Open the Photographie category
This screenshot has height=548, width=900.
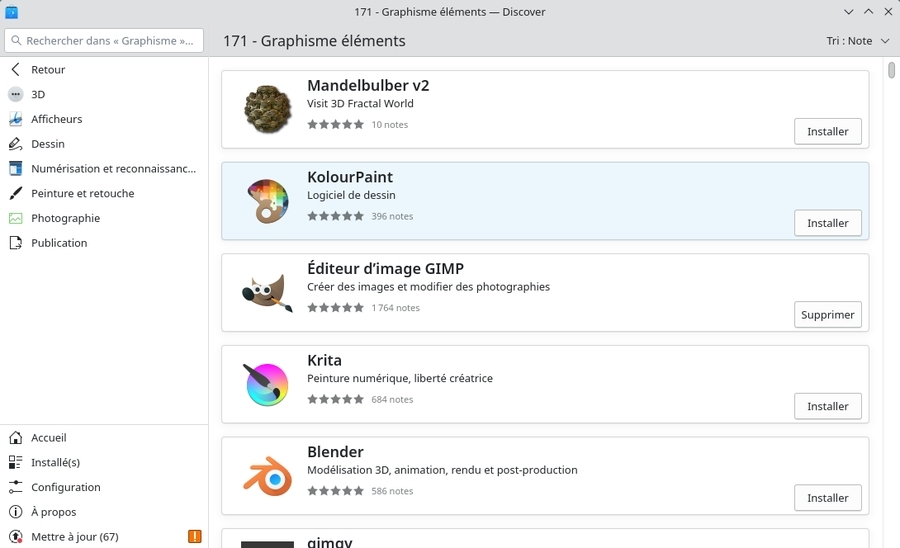coord(65,218)
